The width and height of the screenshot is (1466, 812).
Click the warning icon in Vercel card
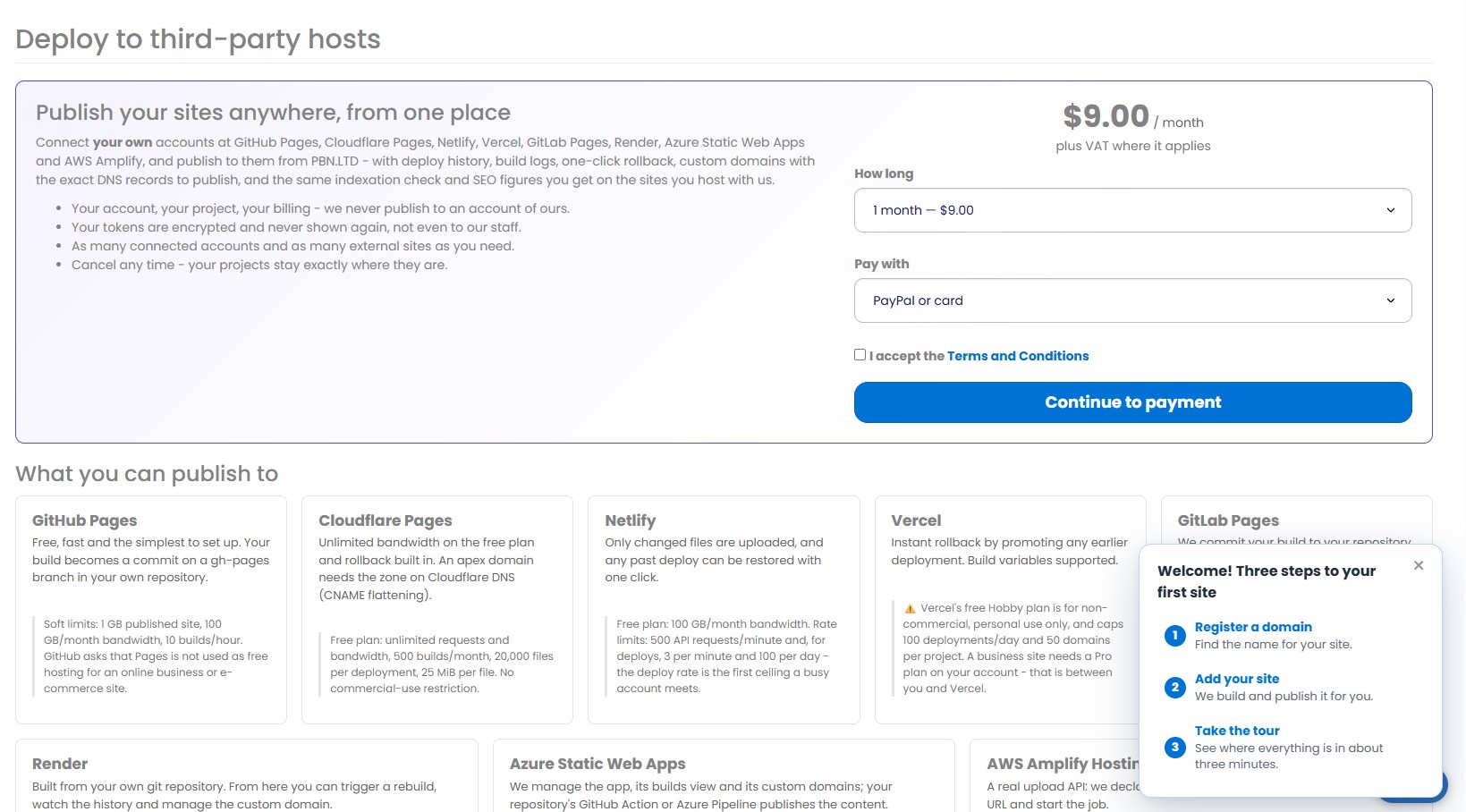[x=910, y=608]
